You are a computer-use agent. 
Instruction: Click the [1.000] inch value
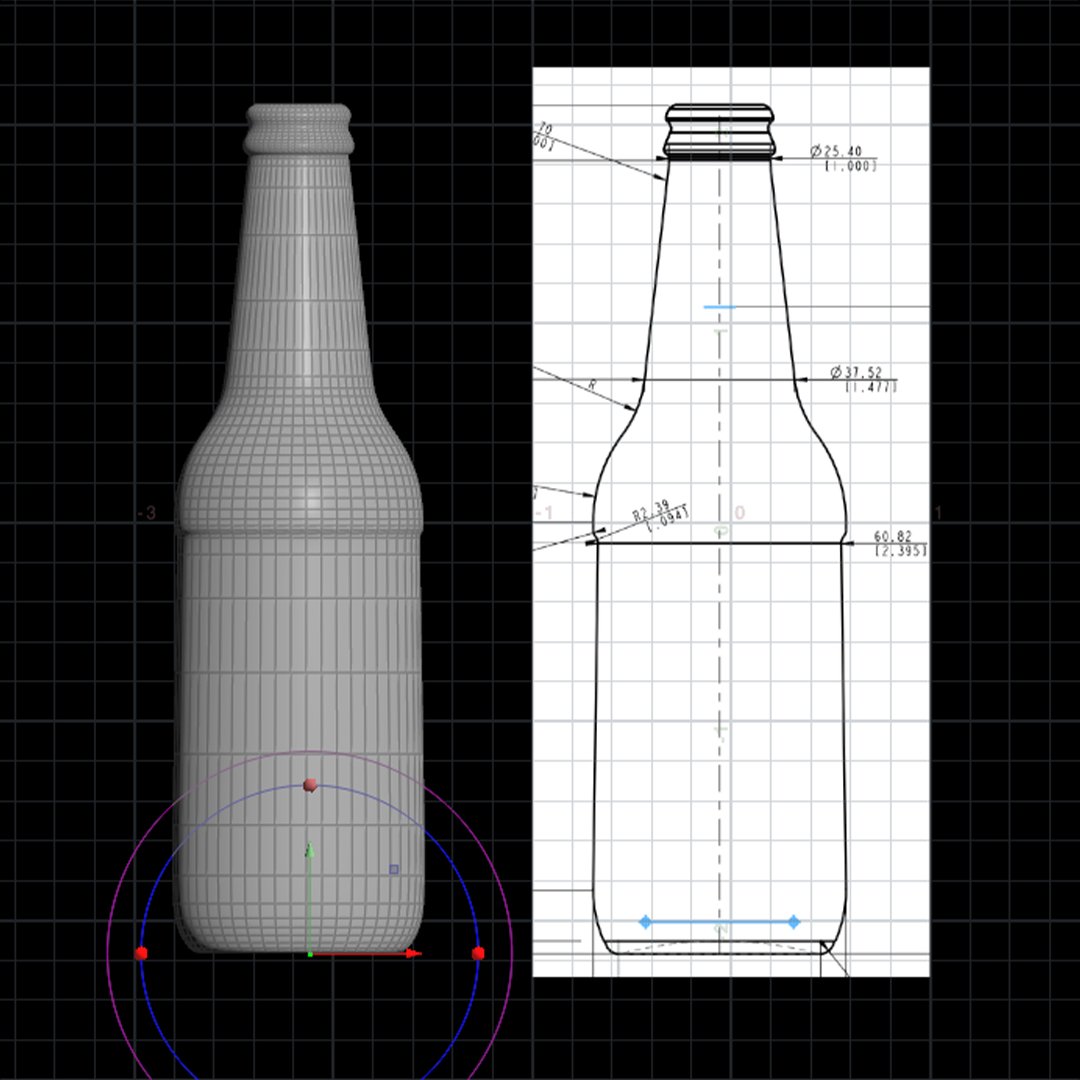pos(851,166)
